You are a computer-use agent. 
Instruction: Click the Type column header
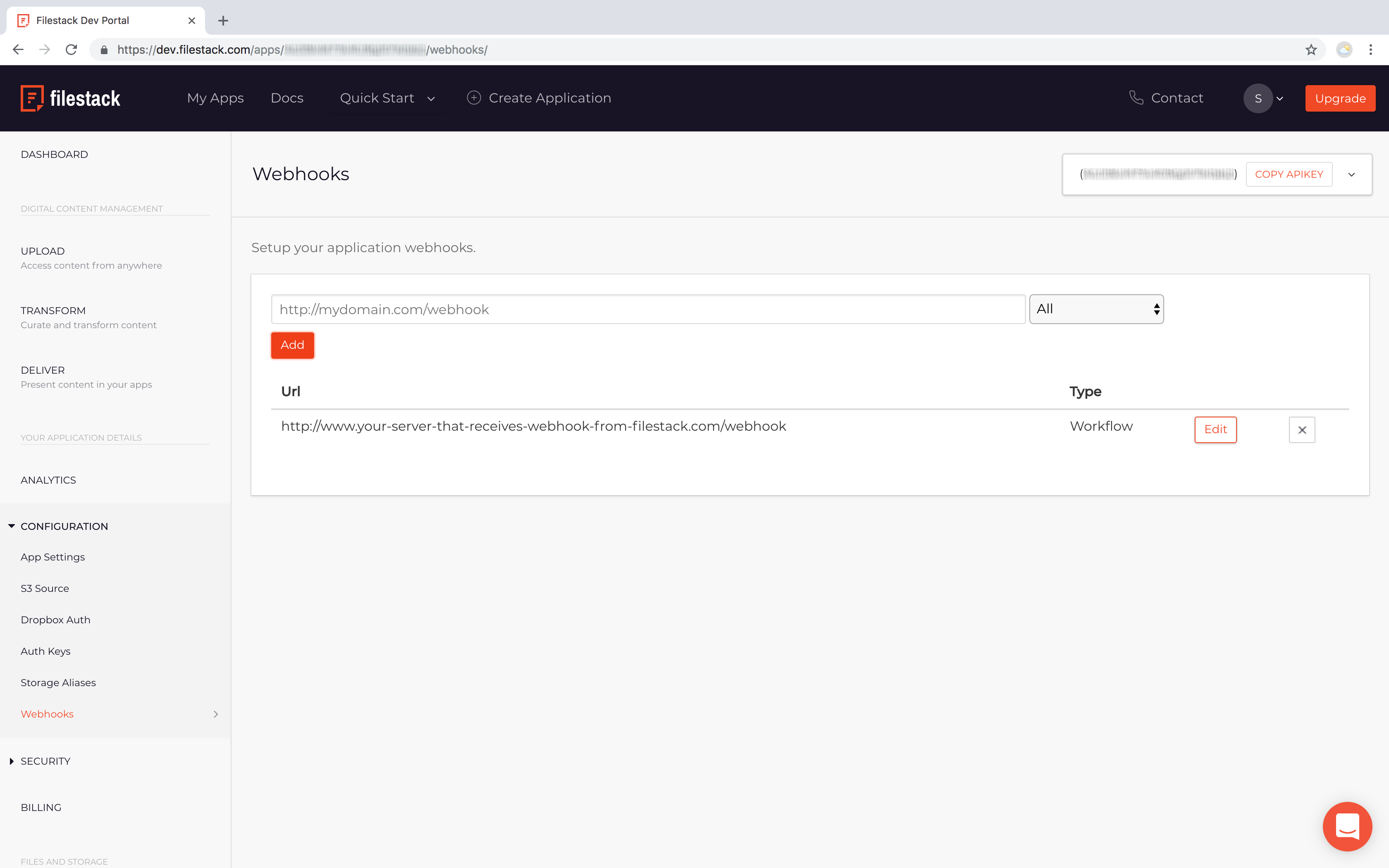point(1086,391)
